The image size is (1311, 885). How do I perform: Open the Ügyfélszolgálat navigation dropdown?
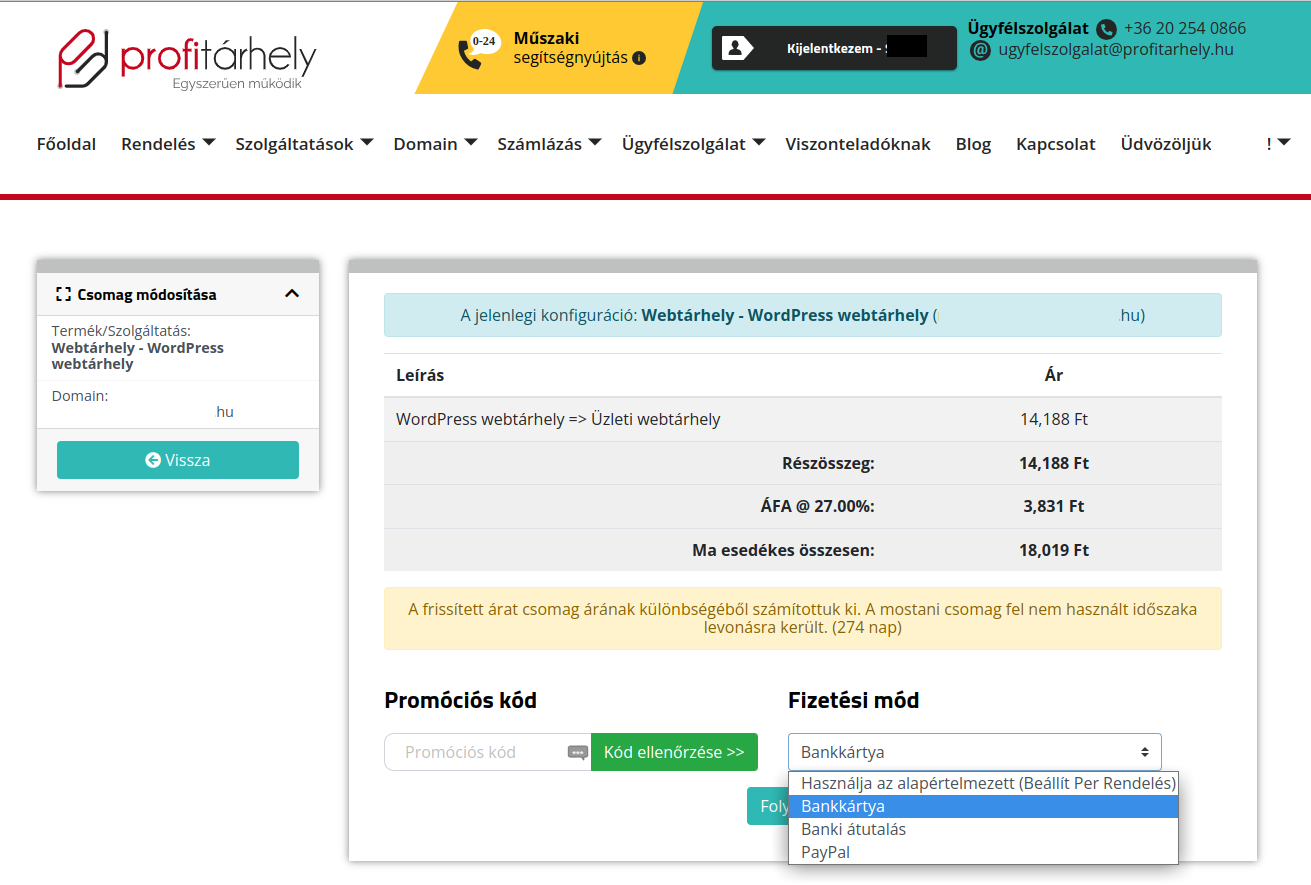693,144
